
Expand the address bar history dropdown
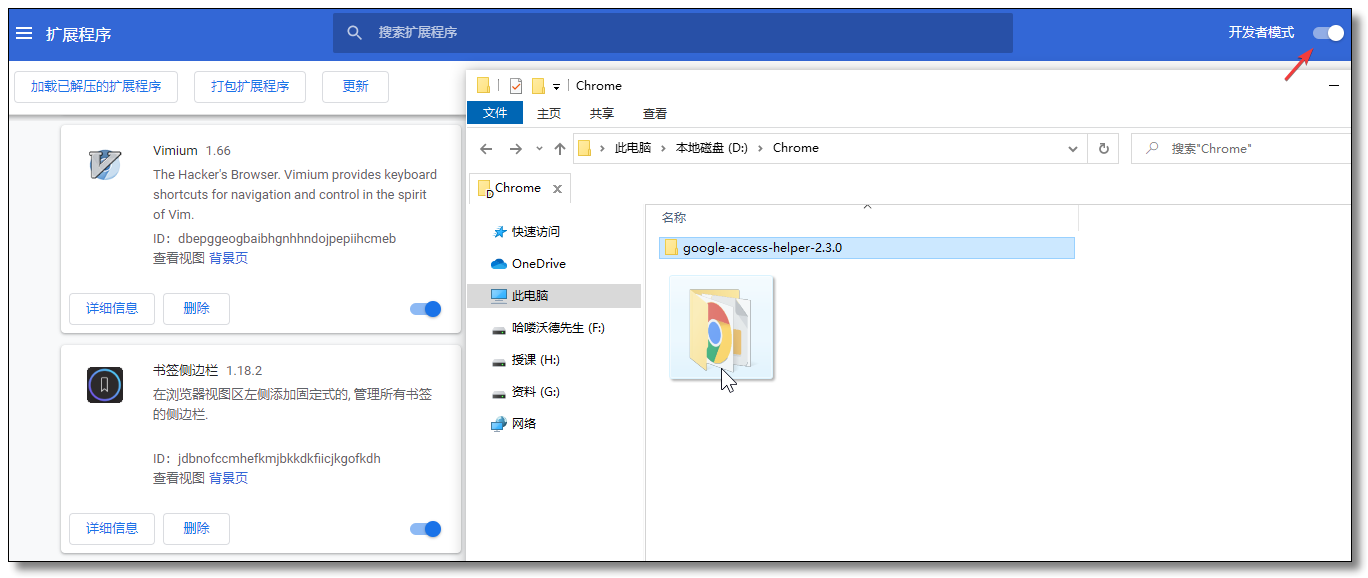click(1075, 148)
